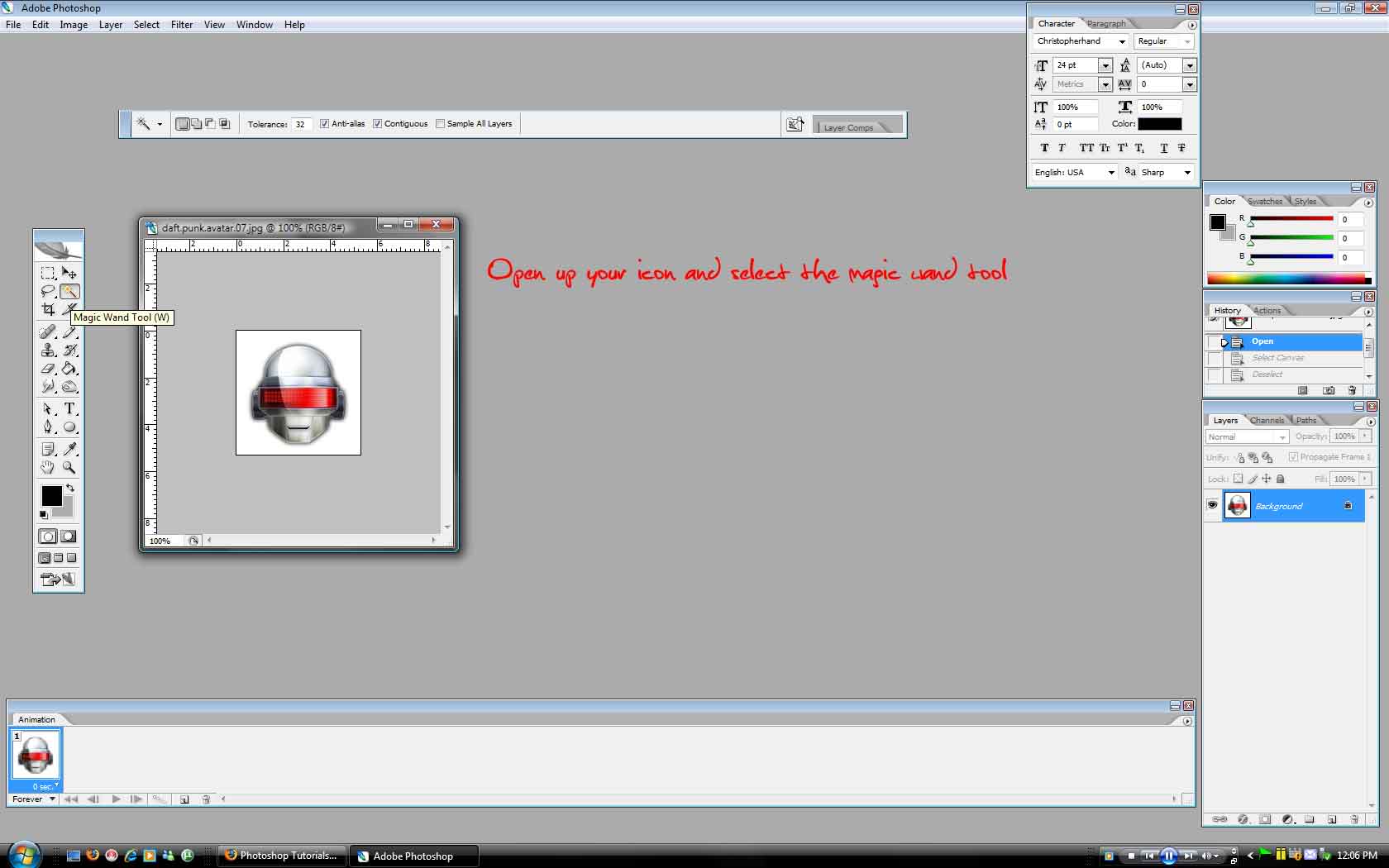Image resolution: width=1389 pixels, height=868 pixels.
Task: Click the text Color swatch in Character panel
Action: [x=1159, y=124]
